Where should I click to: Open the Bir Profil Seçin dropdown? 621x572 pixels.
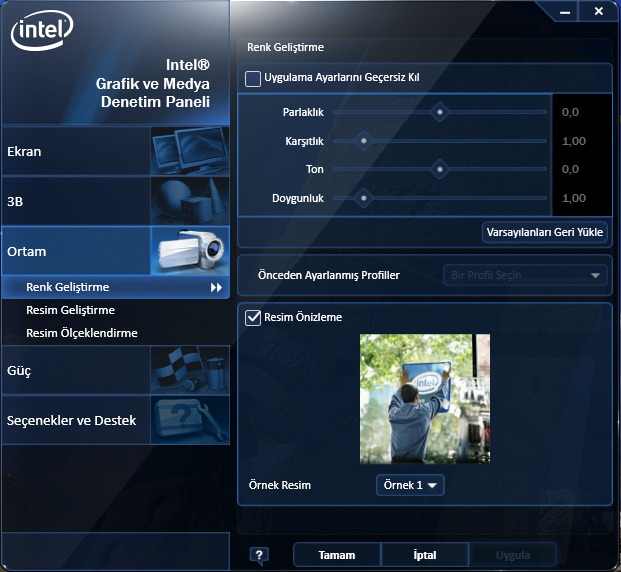pos(525,275)
